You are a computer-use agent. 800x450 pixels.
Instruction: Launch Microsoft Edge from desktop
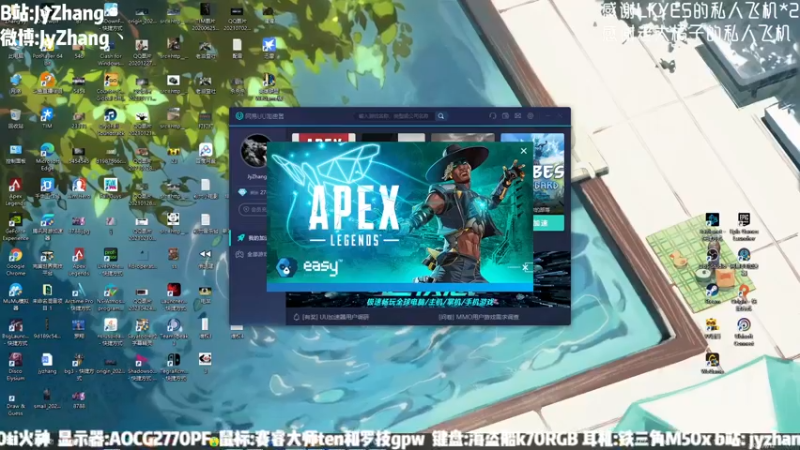tap(47, 155)
